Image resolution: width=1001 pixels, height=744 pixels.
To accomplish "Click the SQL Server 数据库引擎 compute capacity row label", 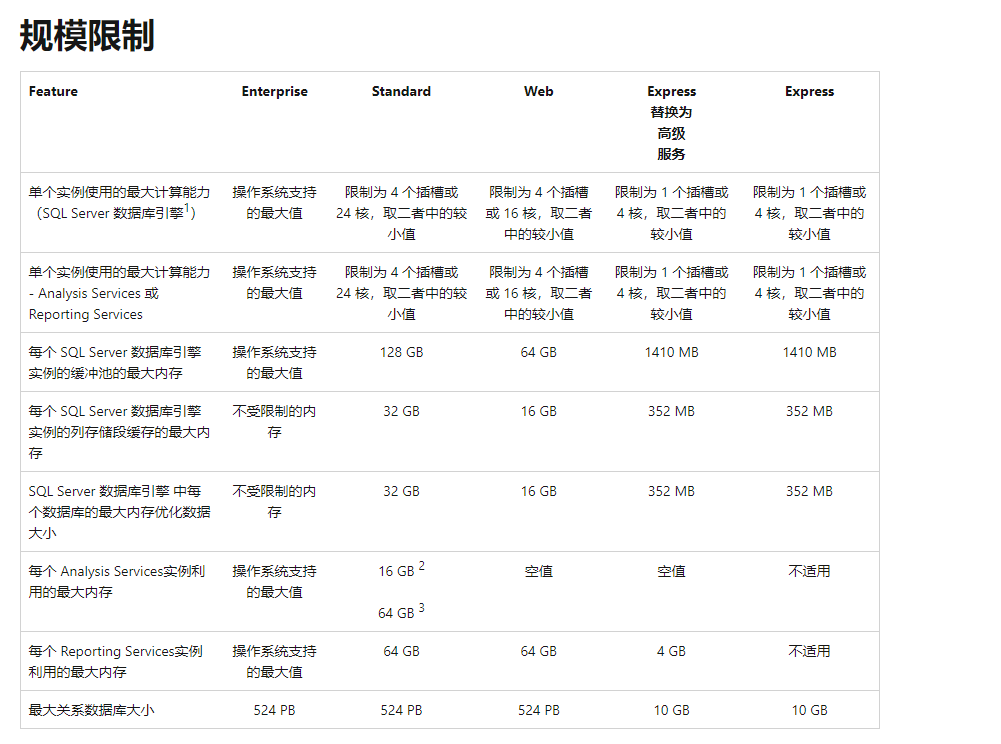I will coord(119,202).
